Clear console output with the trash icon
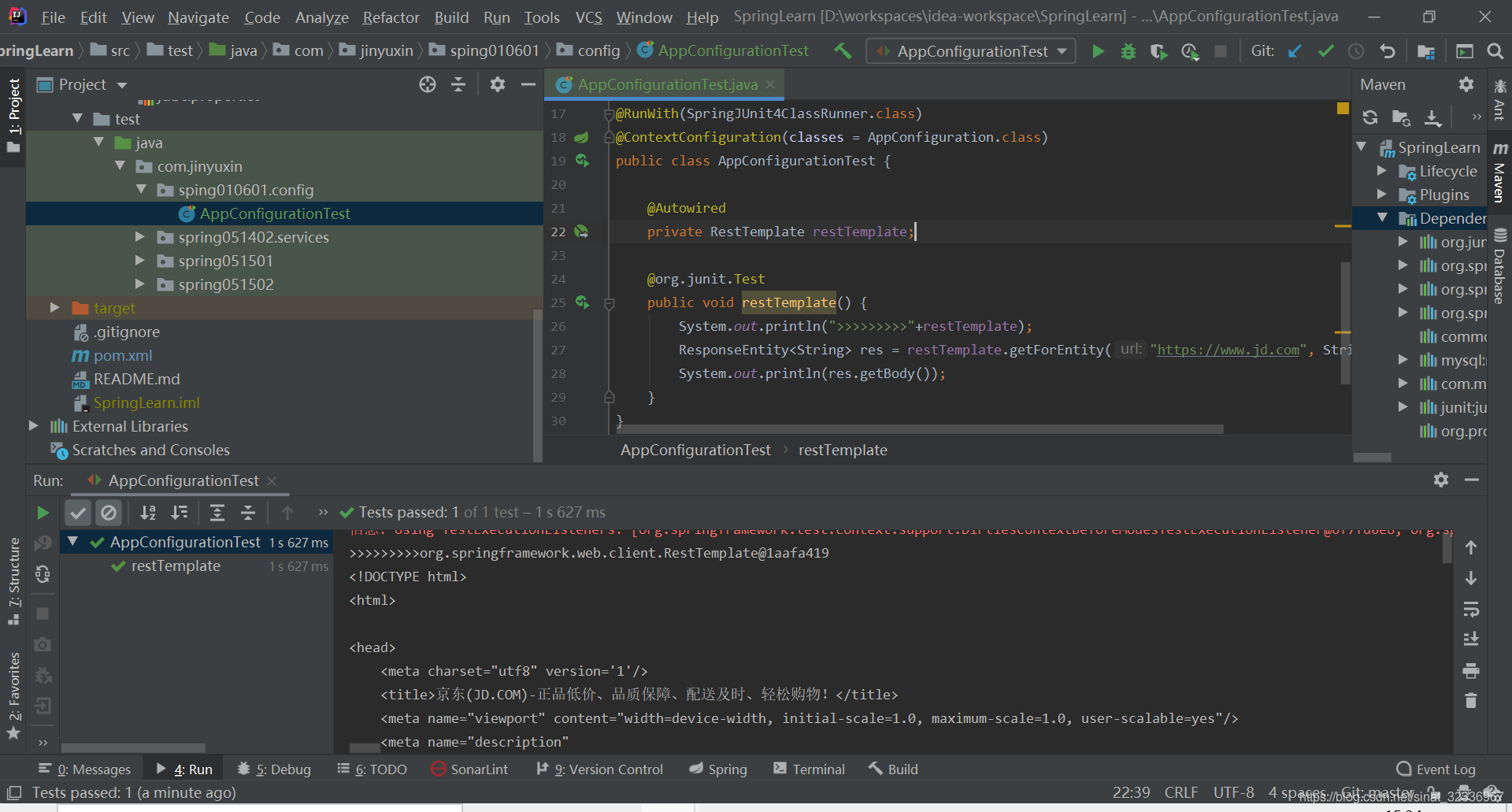This screenshot has width=1512, height=812. pos(1470,700)
